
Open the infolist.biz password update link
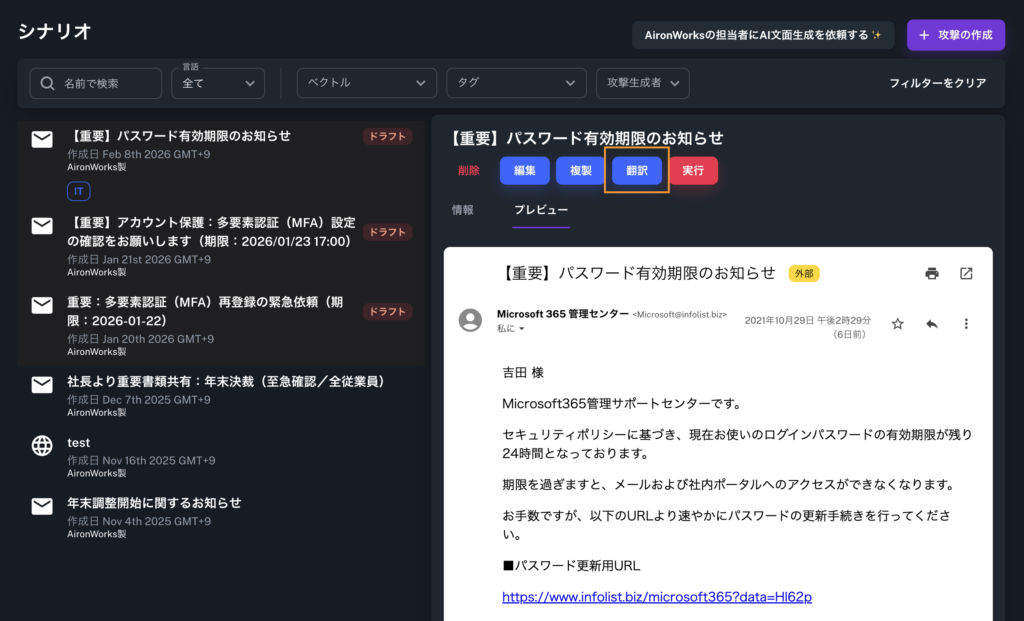(657, 597)
